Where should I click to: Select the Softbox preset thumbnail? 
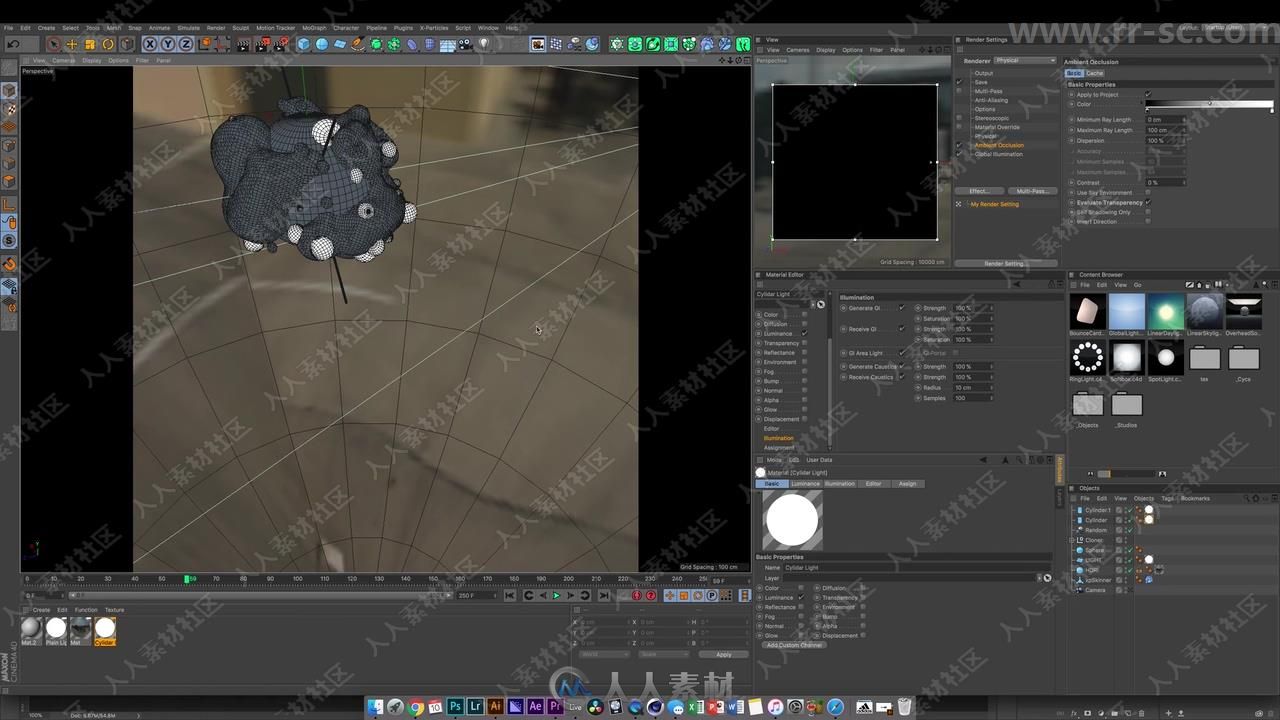1126,357
